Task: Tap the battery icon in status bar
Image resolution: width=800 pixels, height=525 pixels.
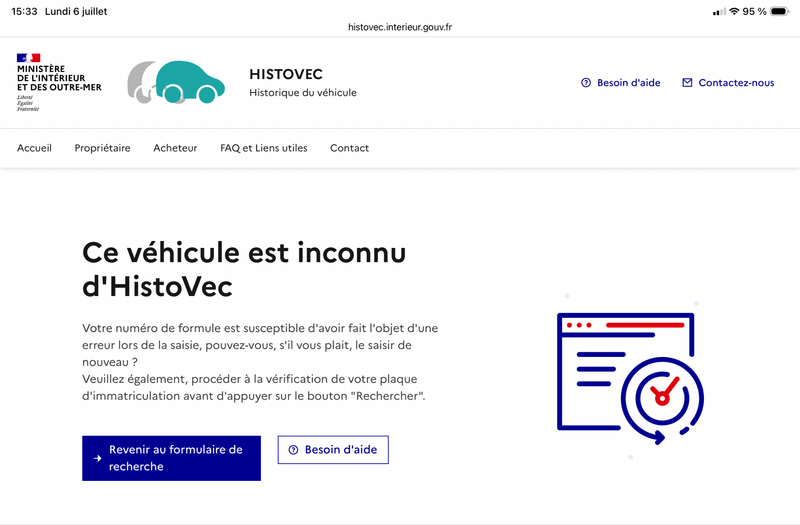Action: pos(780,11)
